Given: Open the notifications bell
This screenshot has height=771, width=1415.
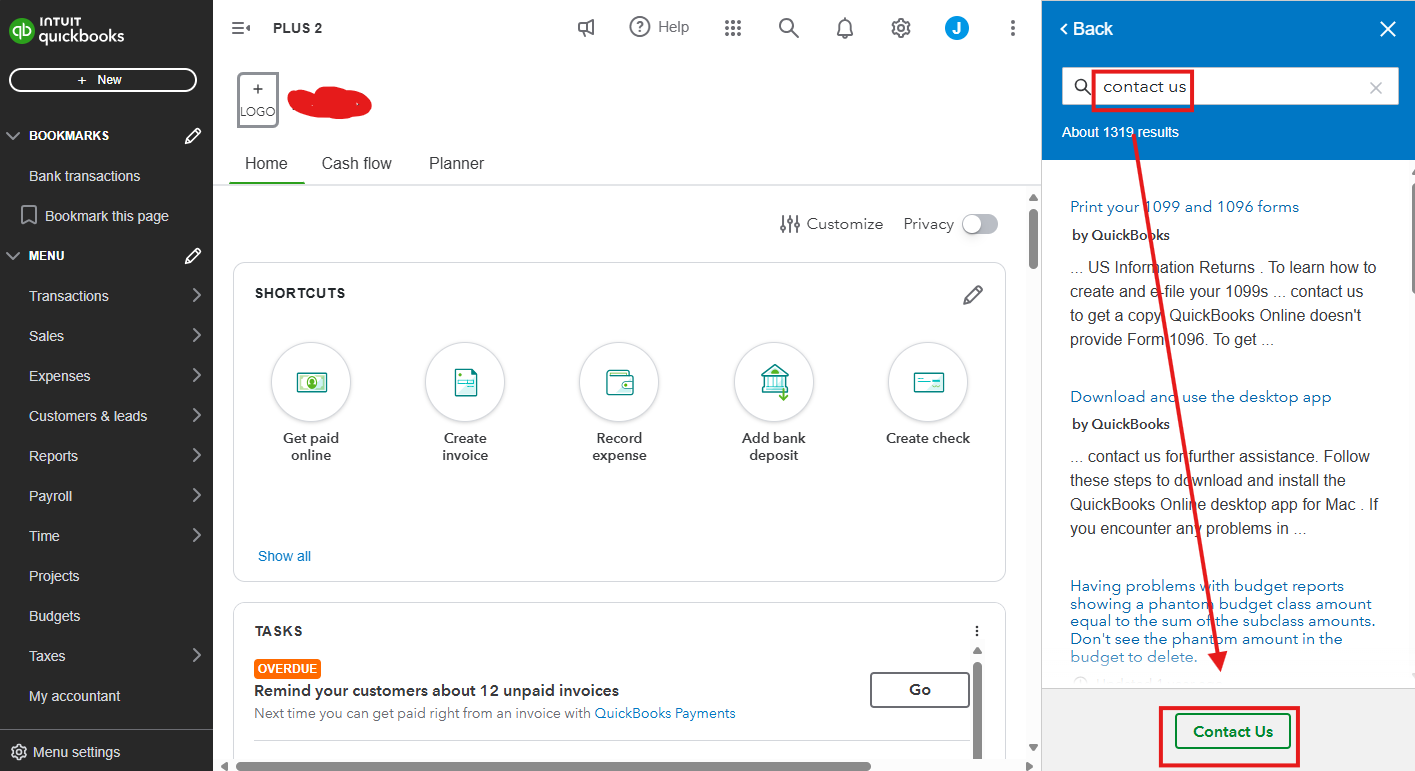Looking at the screenshot, I should tap(845, 28).
